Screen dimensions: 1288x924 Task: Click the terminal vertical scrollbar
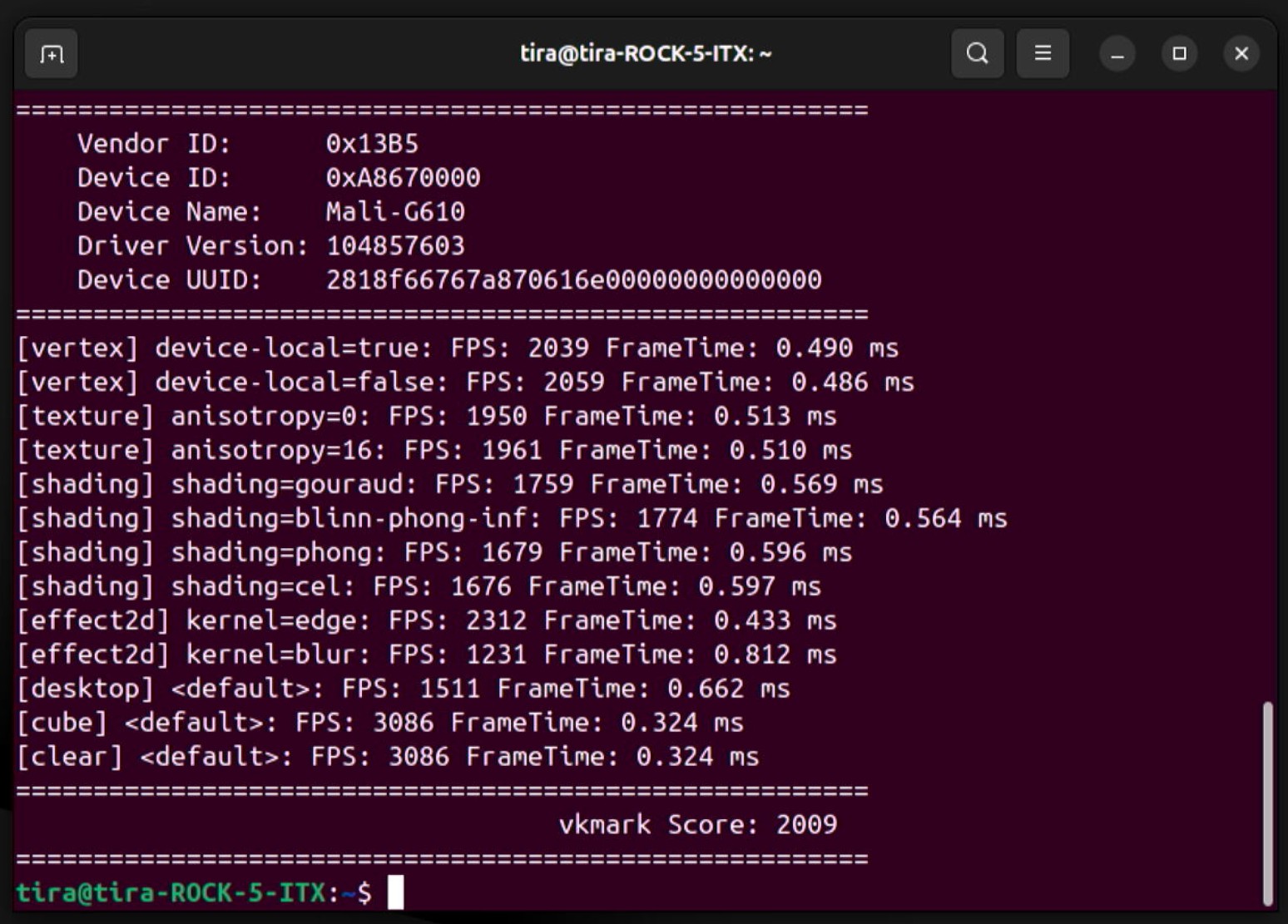tap(1267, 803)
